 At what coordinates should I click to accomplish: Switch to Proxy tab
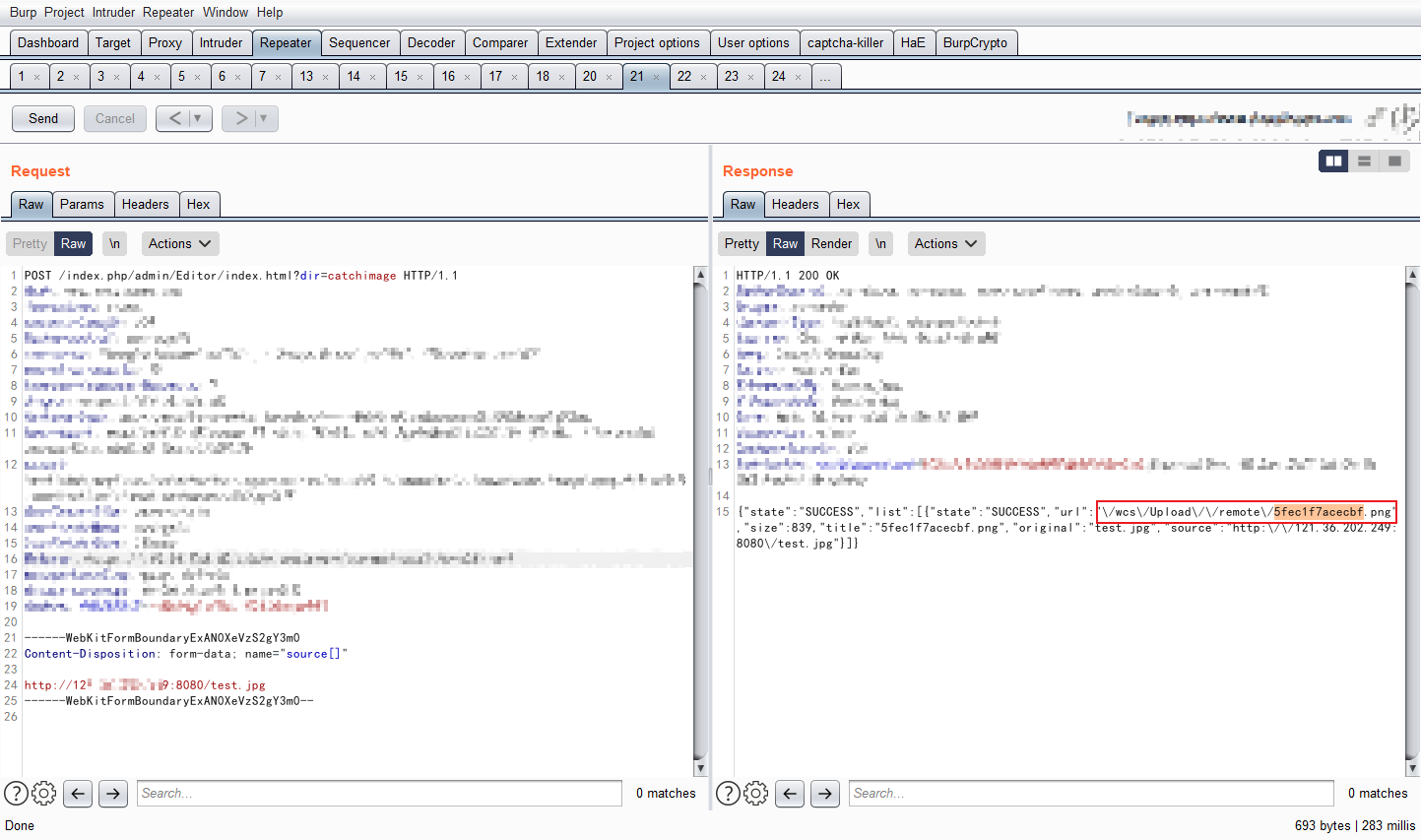click(165, 42)
